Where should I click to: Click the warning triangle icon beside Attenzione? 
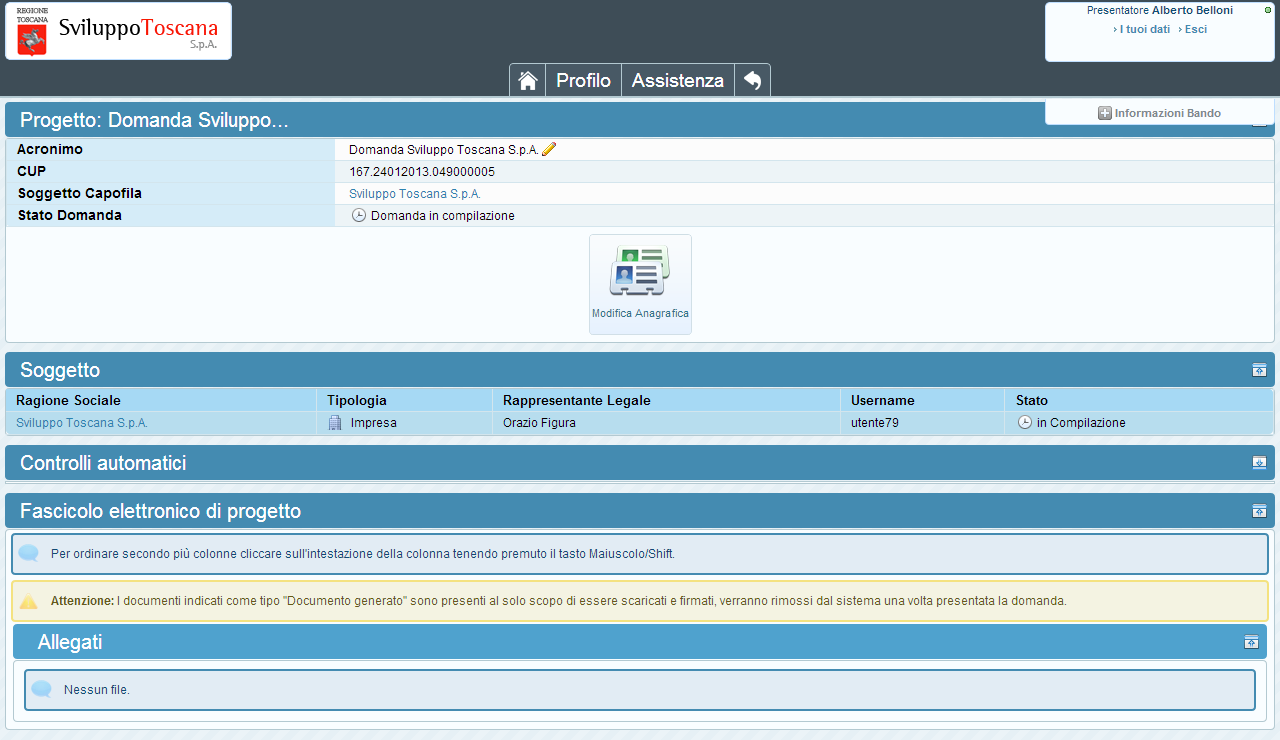29,601
